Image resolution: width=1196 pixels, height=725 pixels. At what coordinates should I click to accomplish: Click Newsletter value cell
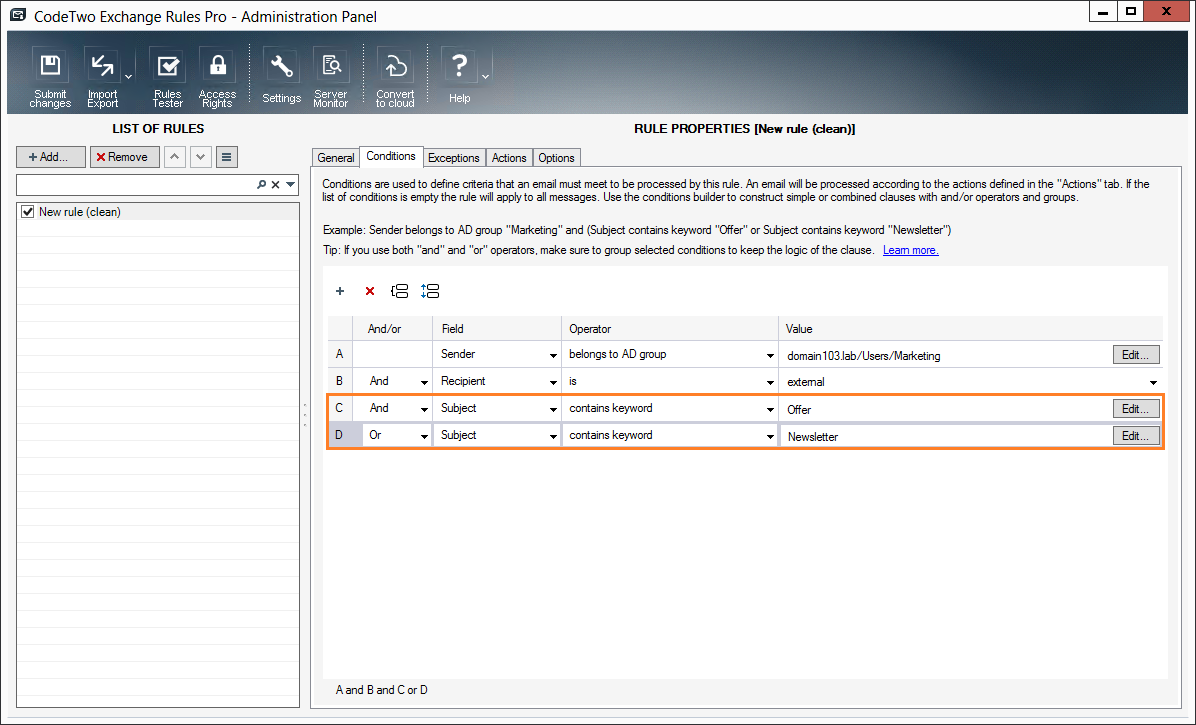click(x=945, y=437)
